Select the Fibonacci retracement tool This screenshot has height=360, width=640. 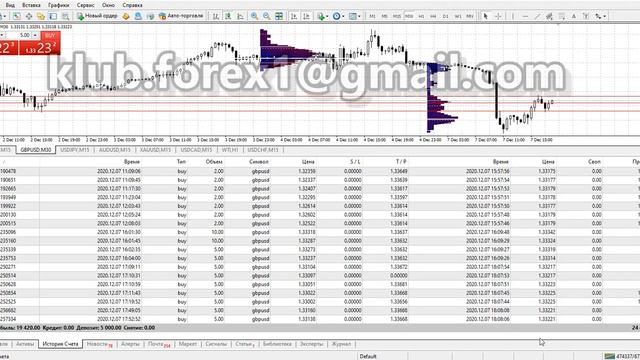(562, 16)
